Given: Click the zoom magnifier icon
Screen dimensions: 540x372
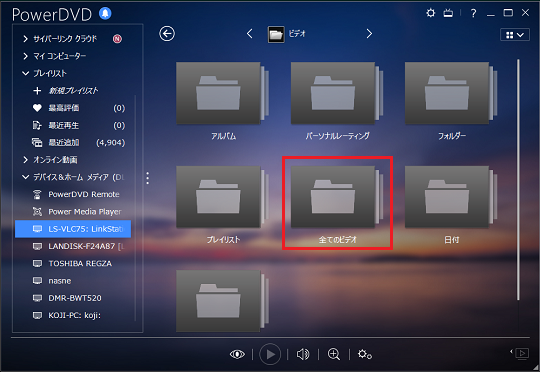Looking at the screenshot, I should click(x=334, y=354).
